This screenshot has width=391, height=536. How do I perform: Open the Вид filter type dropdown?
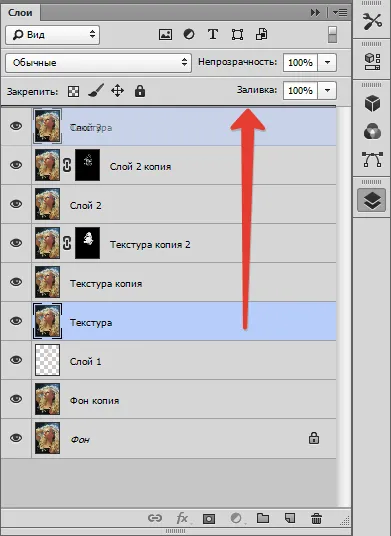(52, 35)
